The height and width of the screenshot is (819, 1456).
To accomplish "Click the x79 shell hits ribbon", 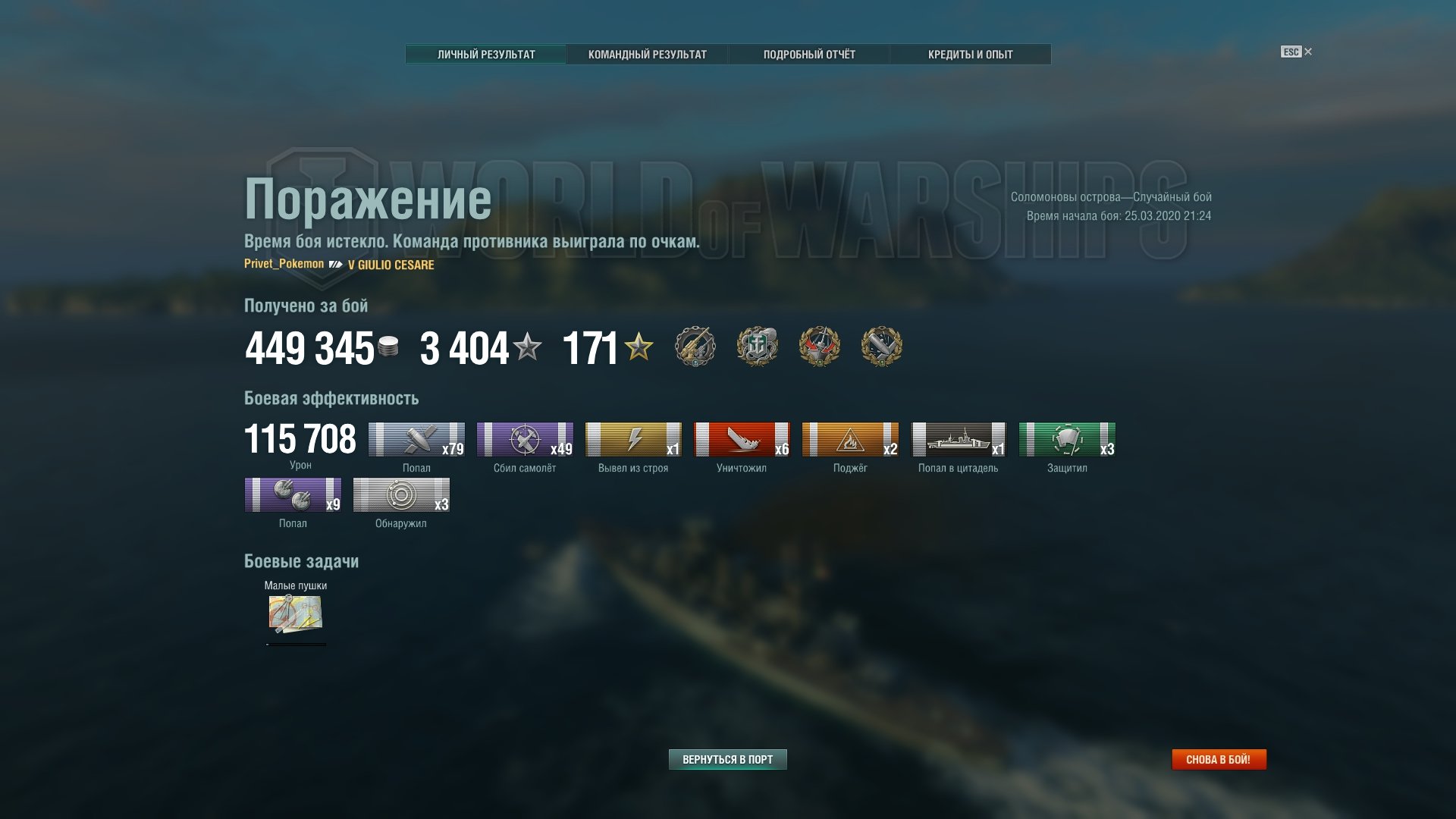I will pyautogui.click(x=416, y=440).
